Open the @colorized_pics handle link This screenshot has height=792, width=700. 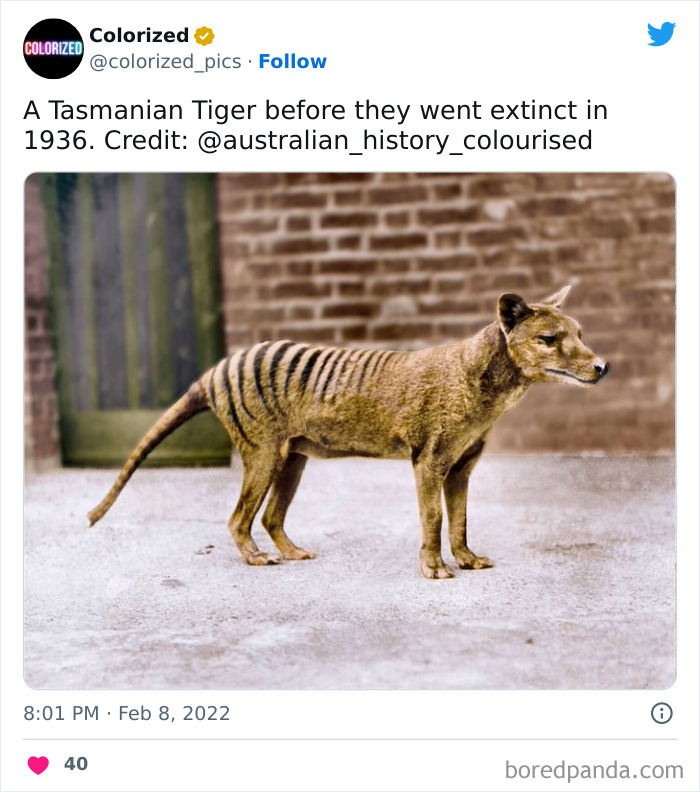tap(165, 61)
